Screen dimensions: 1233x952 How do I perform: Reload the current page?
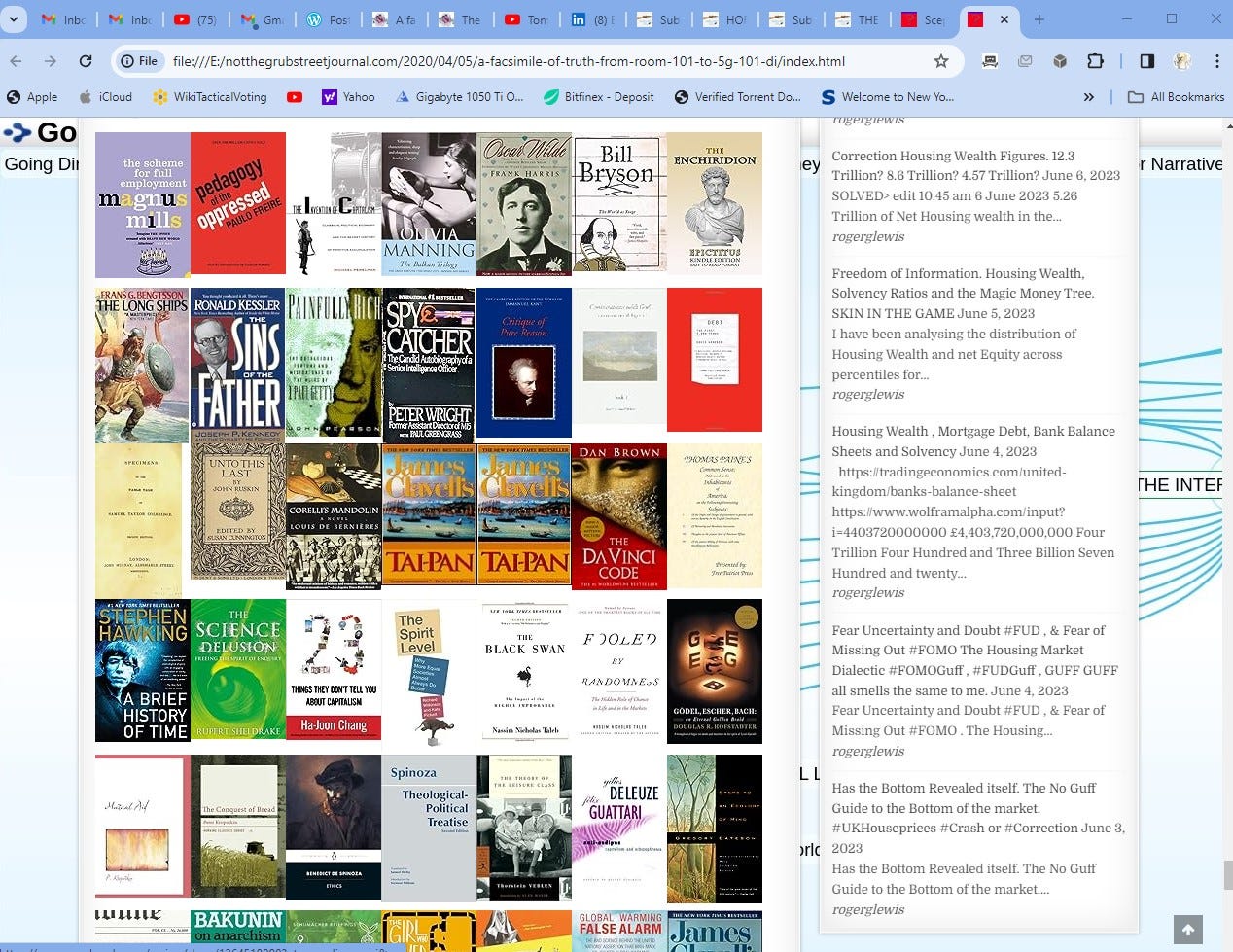[86, 61]
